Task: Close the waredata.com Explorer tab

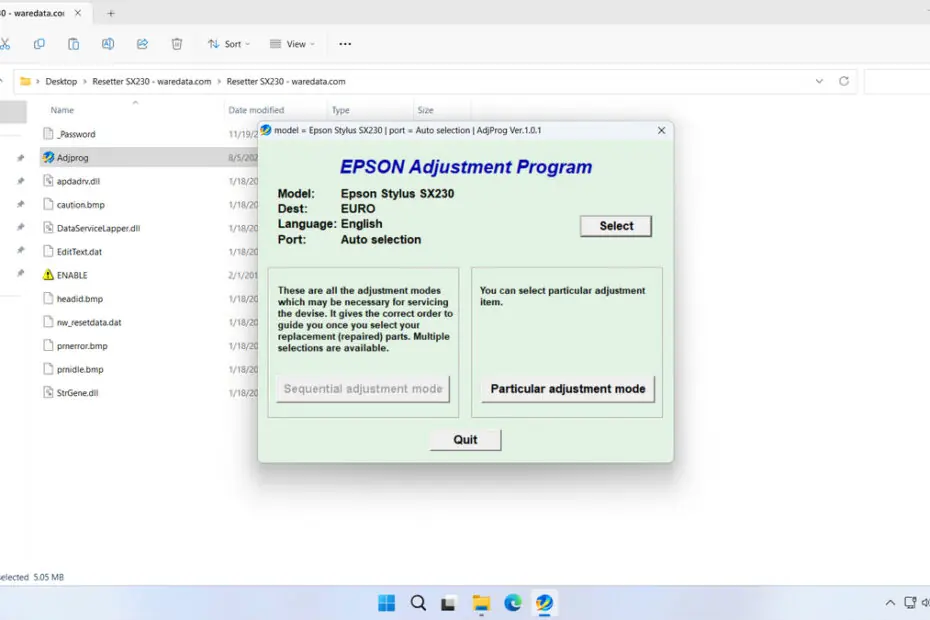Action: (78, 13)
